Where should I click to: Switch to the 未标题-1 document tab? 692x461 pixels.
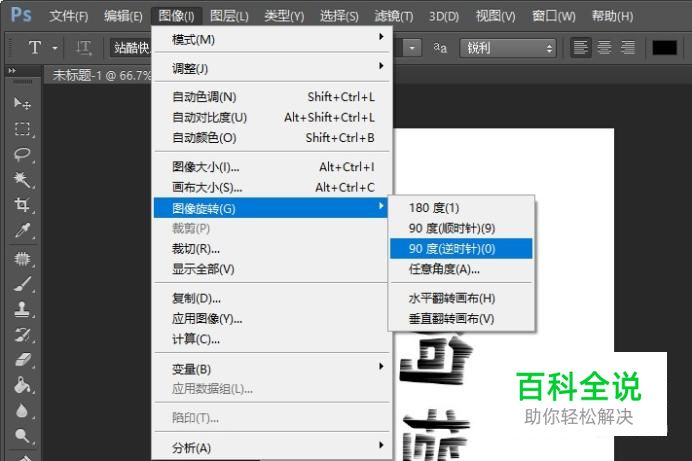[99, 75]
